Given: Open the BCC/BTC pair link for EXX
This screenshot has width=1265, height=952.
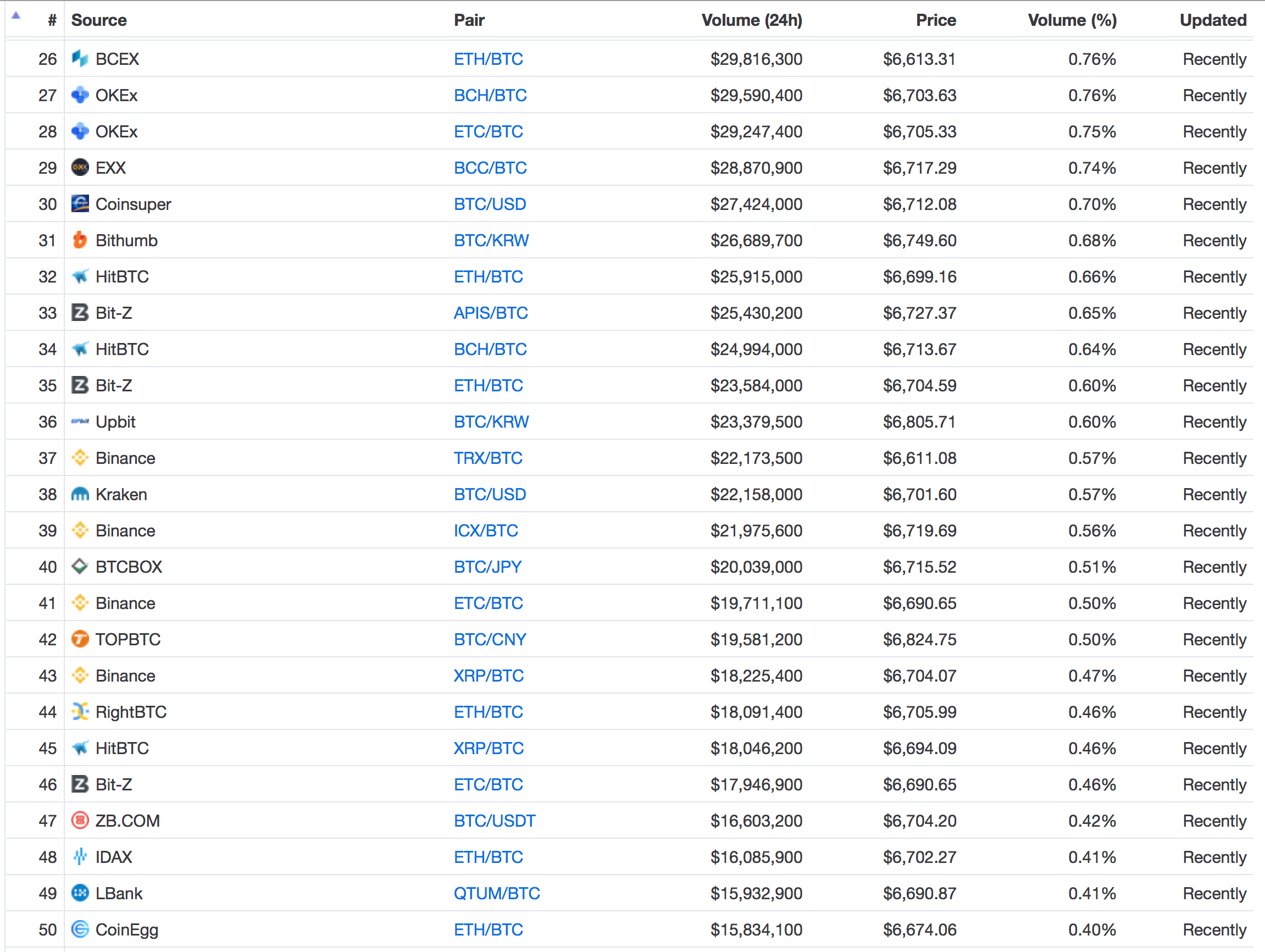Looking at the screenshot, I should [490, 168].
